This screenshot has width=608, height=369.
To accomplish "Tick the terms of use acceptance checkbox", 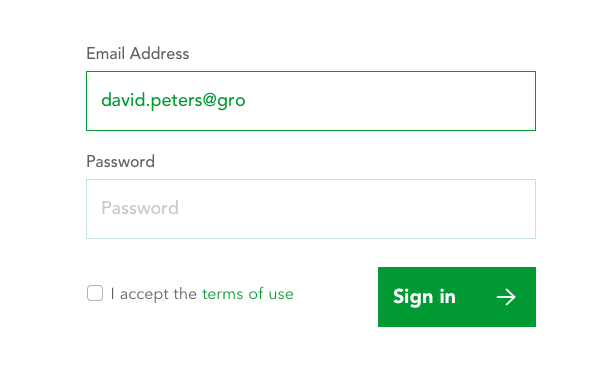I will pos(95,293).
